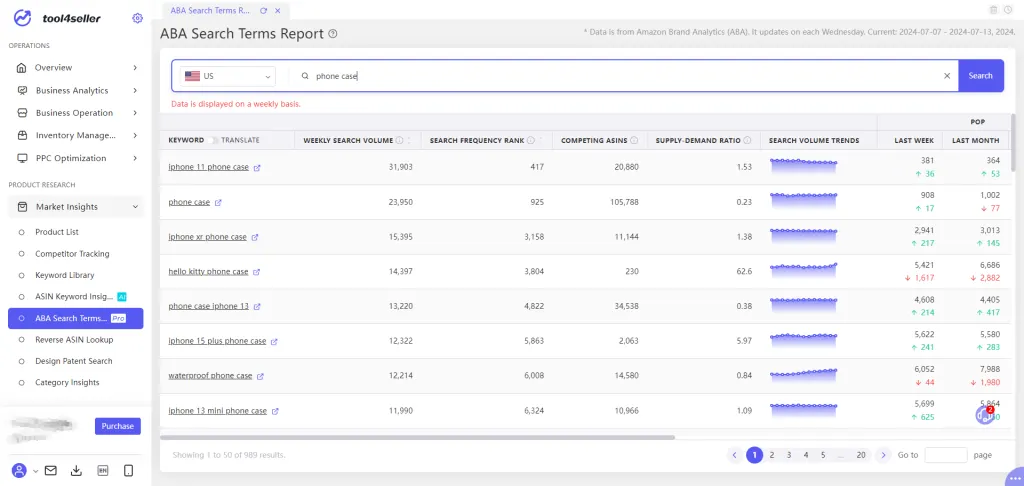Click trash icon in top right corner
Image resolution: width=1024 pixels, height=486 pixels.
coord(993,10)
